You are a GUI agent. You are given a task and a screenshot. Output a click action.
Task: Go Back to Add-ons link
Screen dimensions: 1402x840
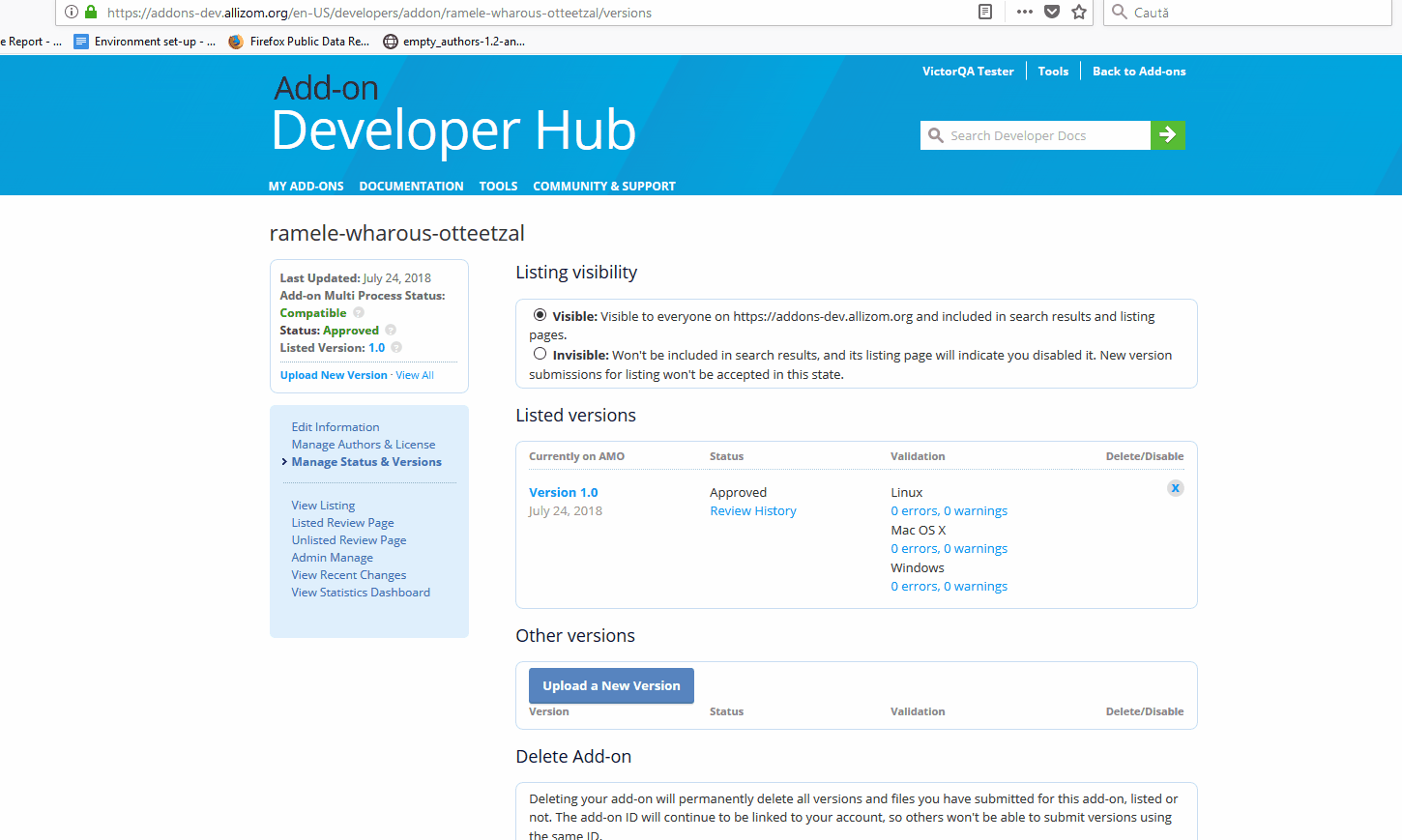(x=1139, y=72)
